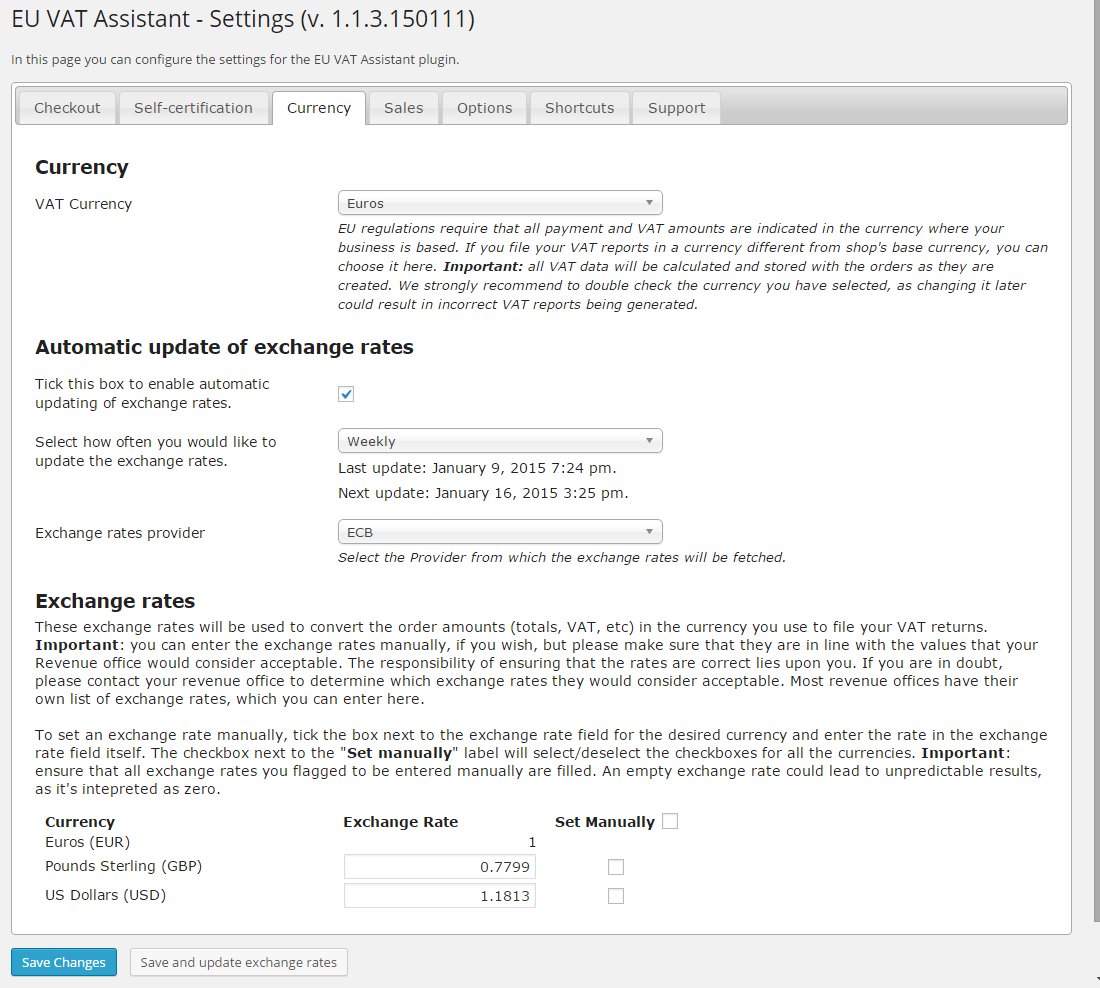Select the Currency tab
The height and width of the screenshot is (988, 1100).
(319, 108)
